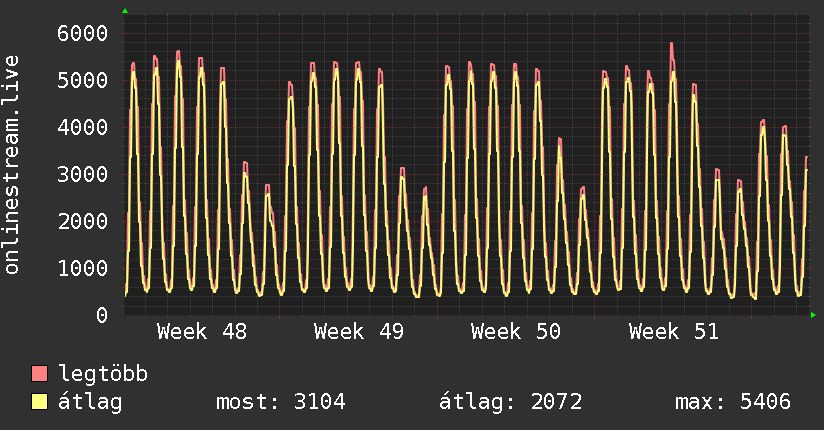The width and height of the screenshot is (824, 430).
Task: Select the Week 51 axis label
Action: [673, 332]
